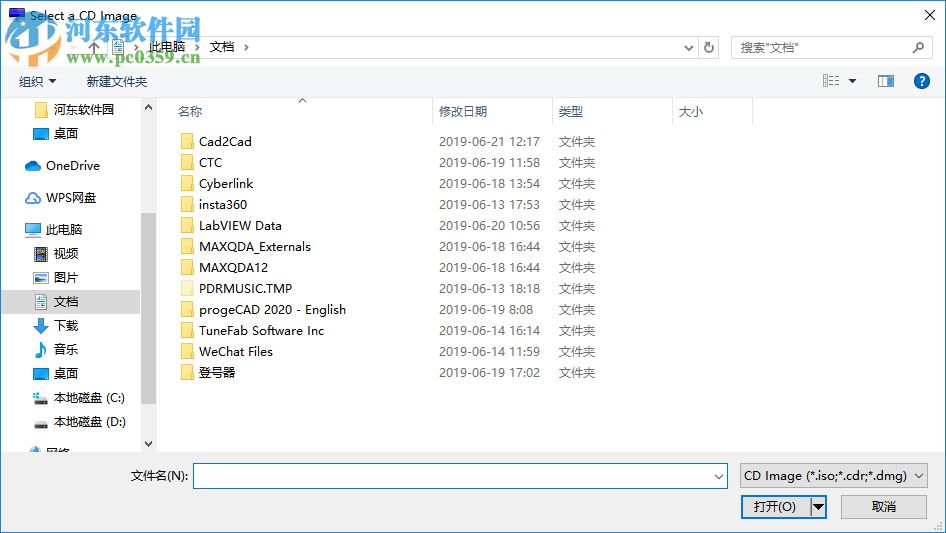Select 登号器 folder name

[217, 372]
